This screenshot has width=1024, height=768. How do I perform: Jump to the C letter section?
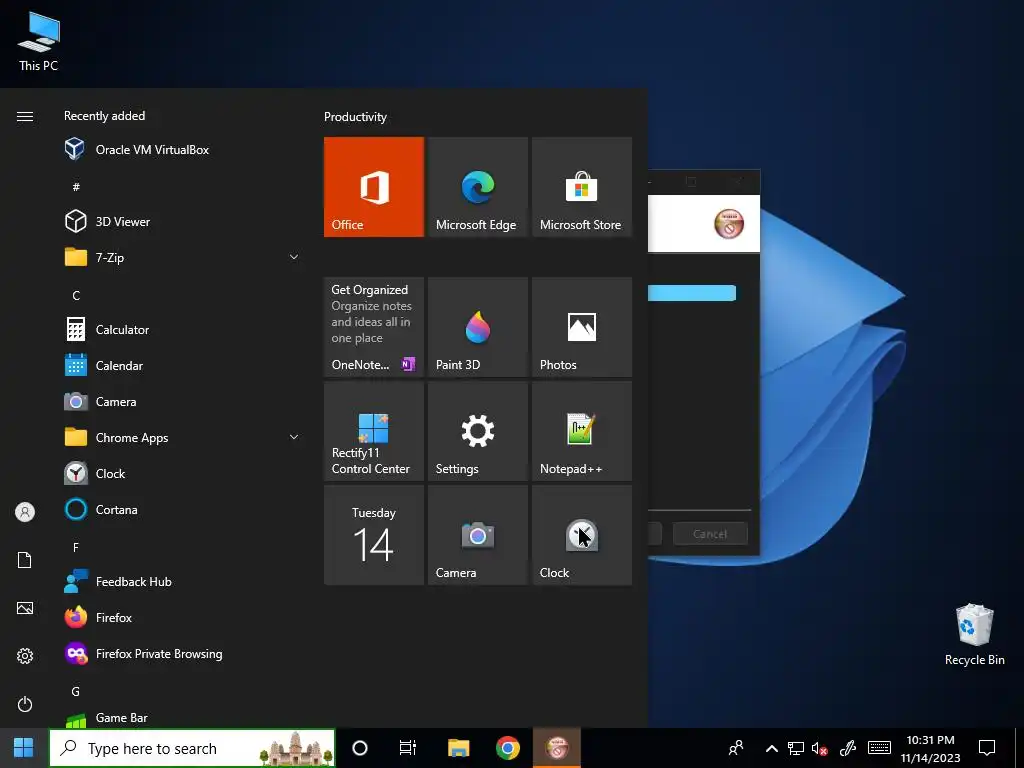click(76, 295)
